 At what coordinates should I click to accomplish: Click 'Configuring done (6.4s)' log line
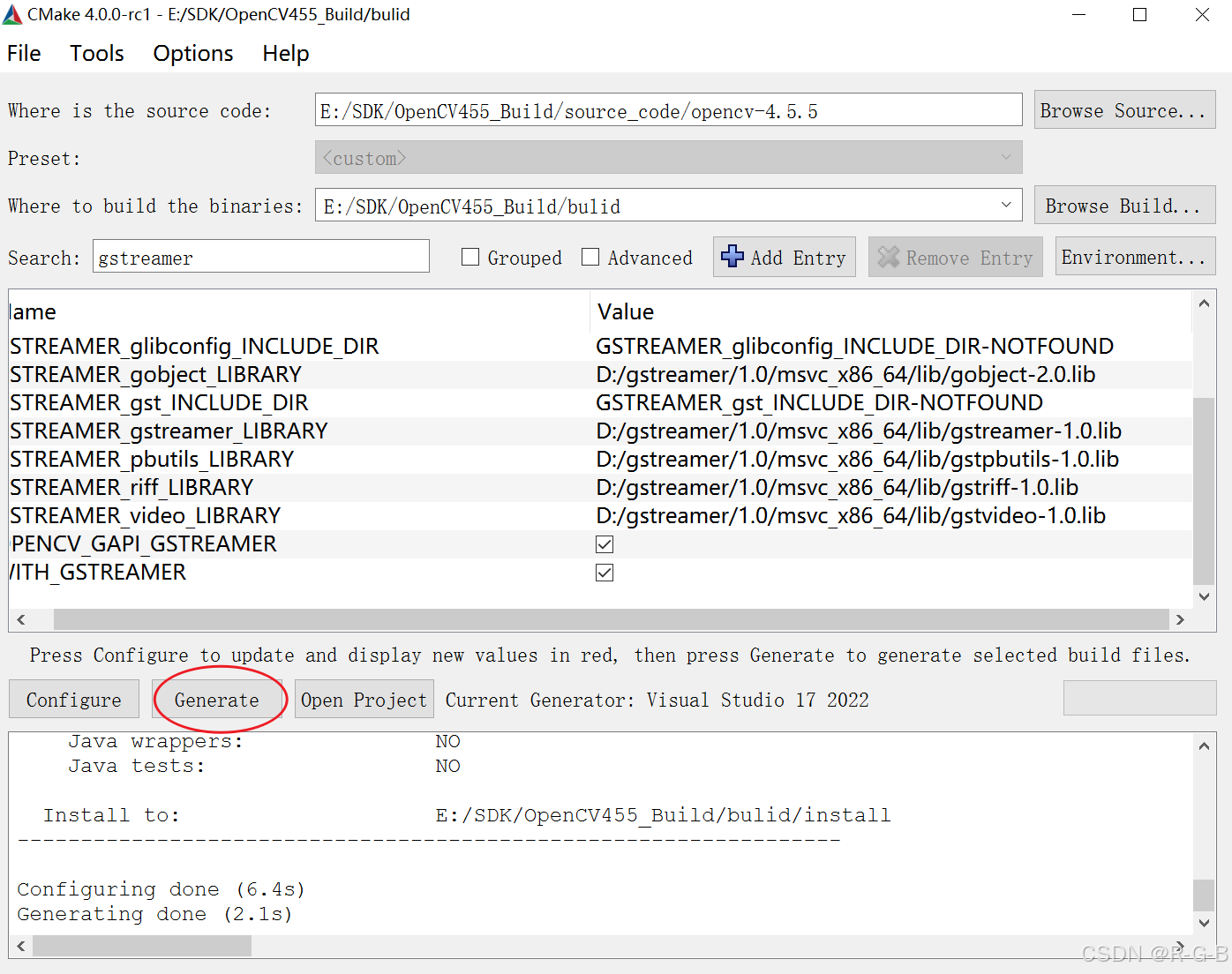tap(161, 889)
